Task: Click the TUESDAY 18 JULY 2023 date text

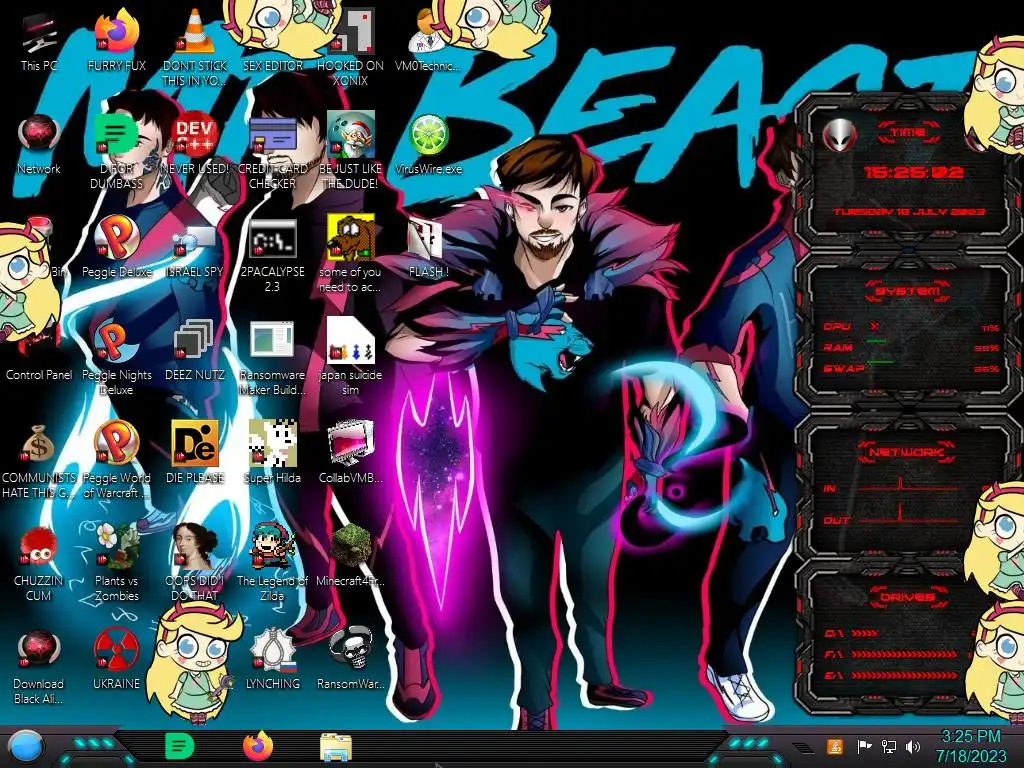Action: pyautogui.click(x=908, y=212)
